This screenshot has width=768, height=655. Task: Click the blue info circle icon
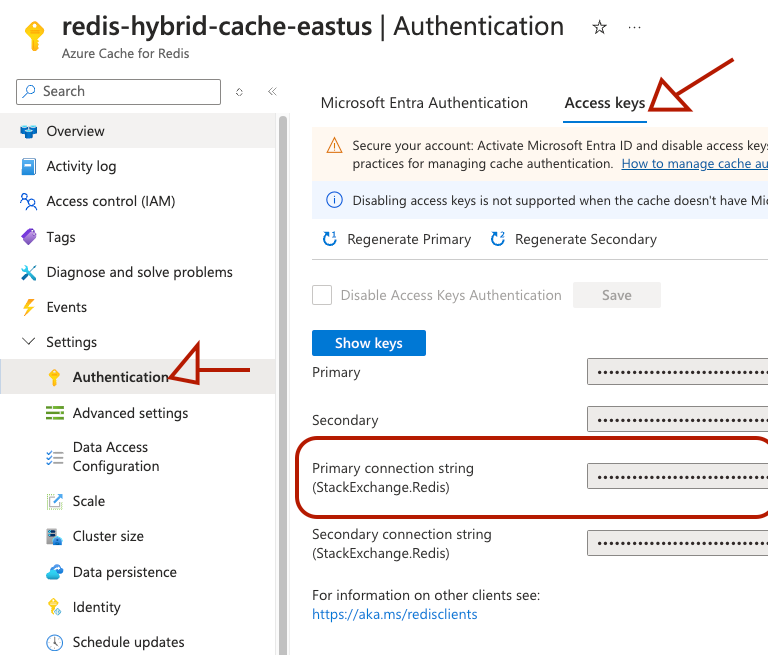click(x=335, y=200)
